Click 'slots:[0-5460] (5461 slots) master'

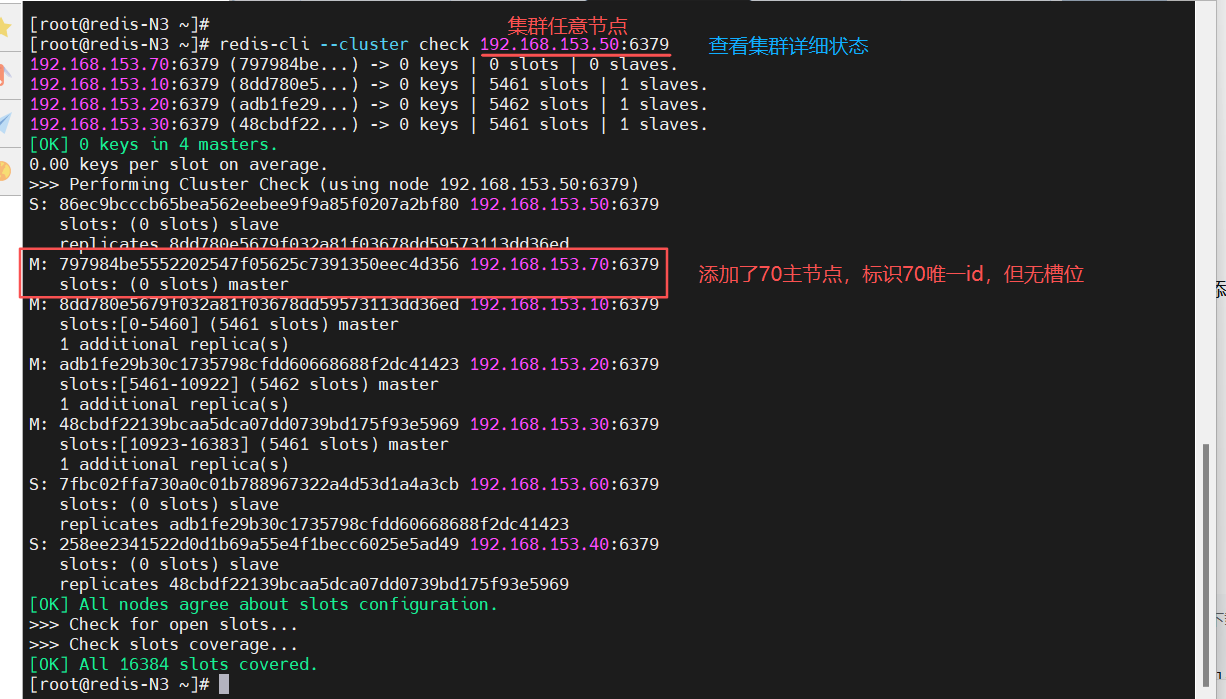229,324
